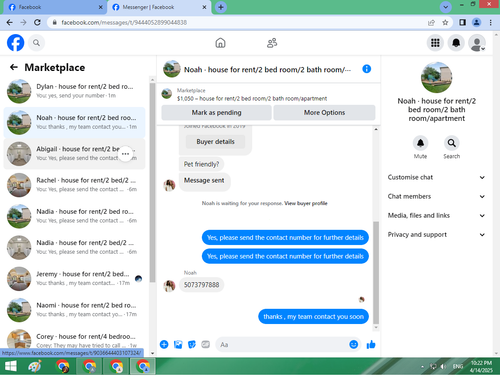Expand Privacy and support section
500x385 pixels.
tap(436, 234)
